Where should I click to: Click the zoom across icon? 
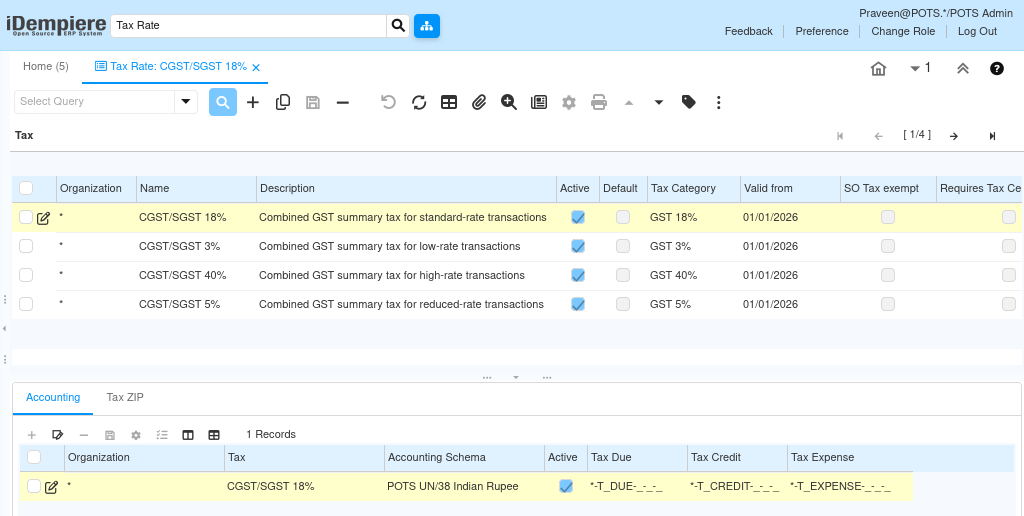tap(509, 102)
